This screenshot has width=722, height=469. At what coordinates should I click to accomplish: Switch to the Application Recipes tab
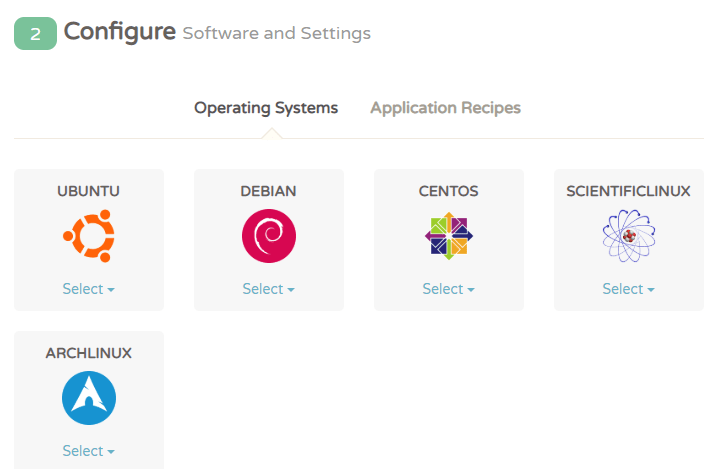click(445, 108)
